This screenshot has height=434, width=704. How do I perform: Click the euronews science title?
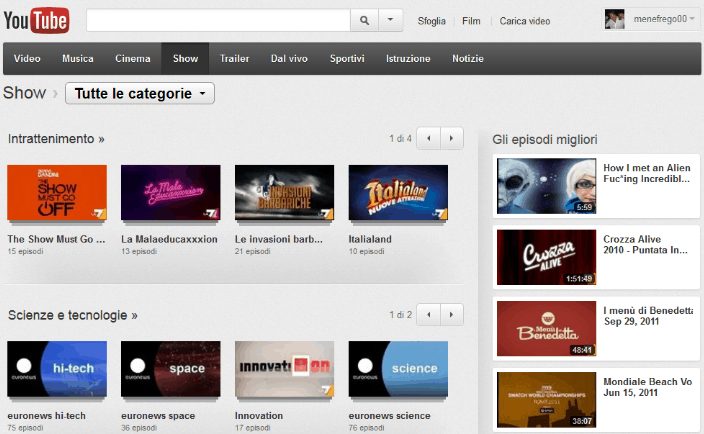pos(389,416)
